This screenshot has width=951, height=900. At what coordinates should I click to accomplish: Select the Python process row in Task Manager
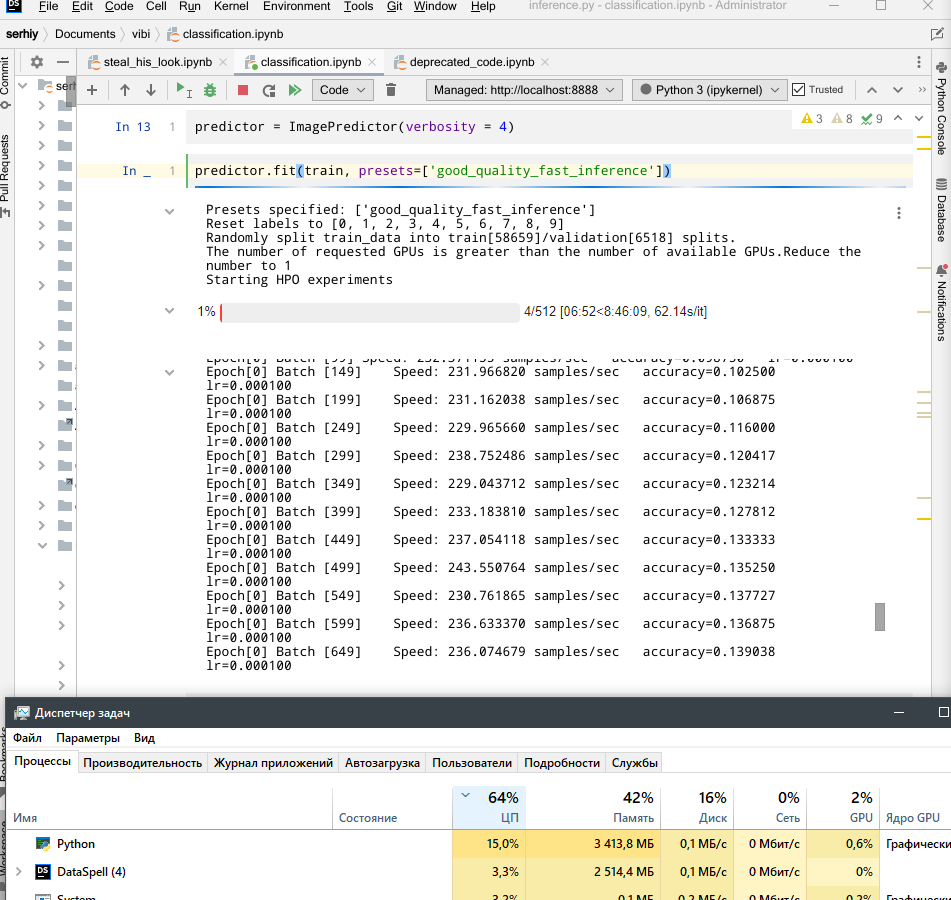[x=478, y=844]
